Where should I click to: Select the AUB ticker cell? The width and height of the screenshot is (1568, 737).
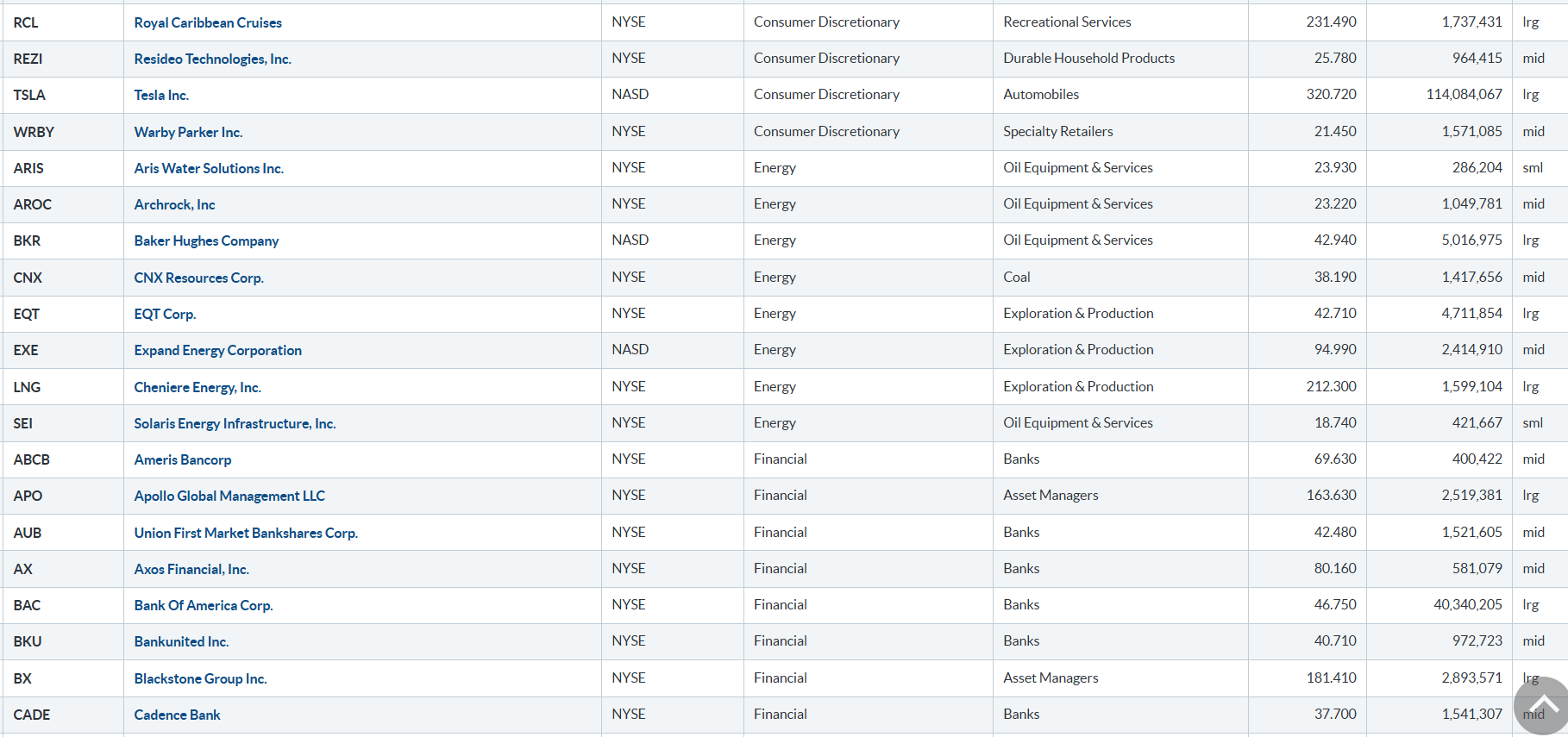63,533
